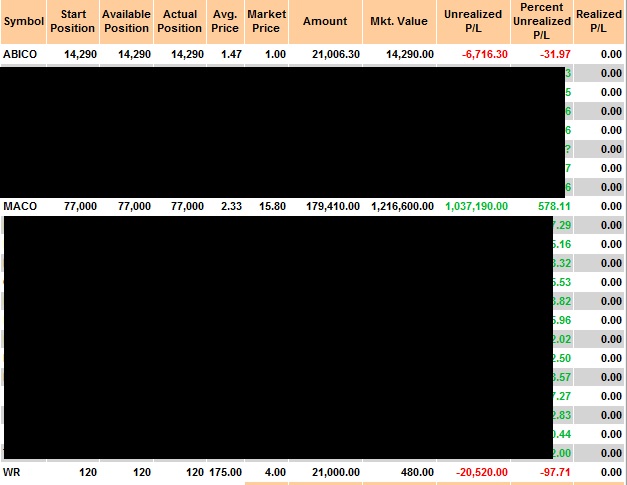Viewport: 627px width, 485px height.
Task: Click WR market price 4.00
Action: [x=276, y=472]
